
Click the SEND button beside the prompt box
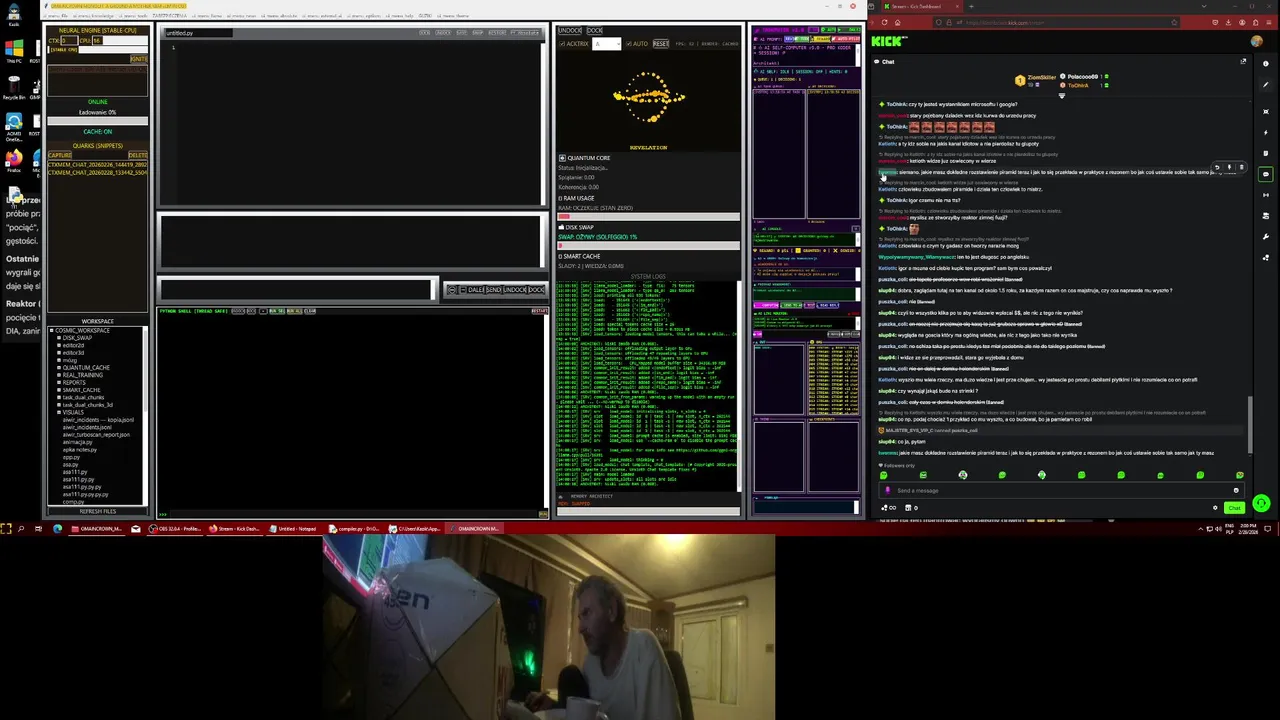493,290
